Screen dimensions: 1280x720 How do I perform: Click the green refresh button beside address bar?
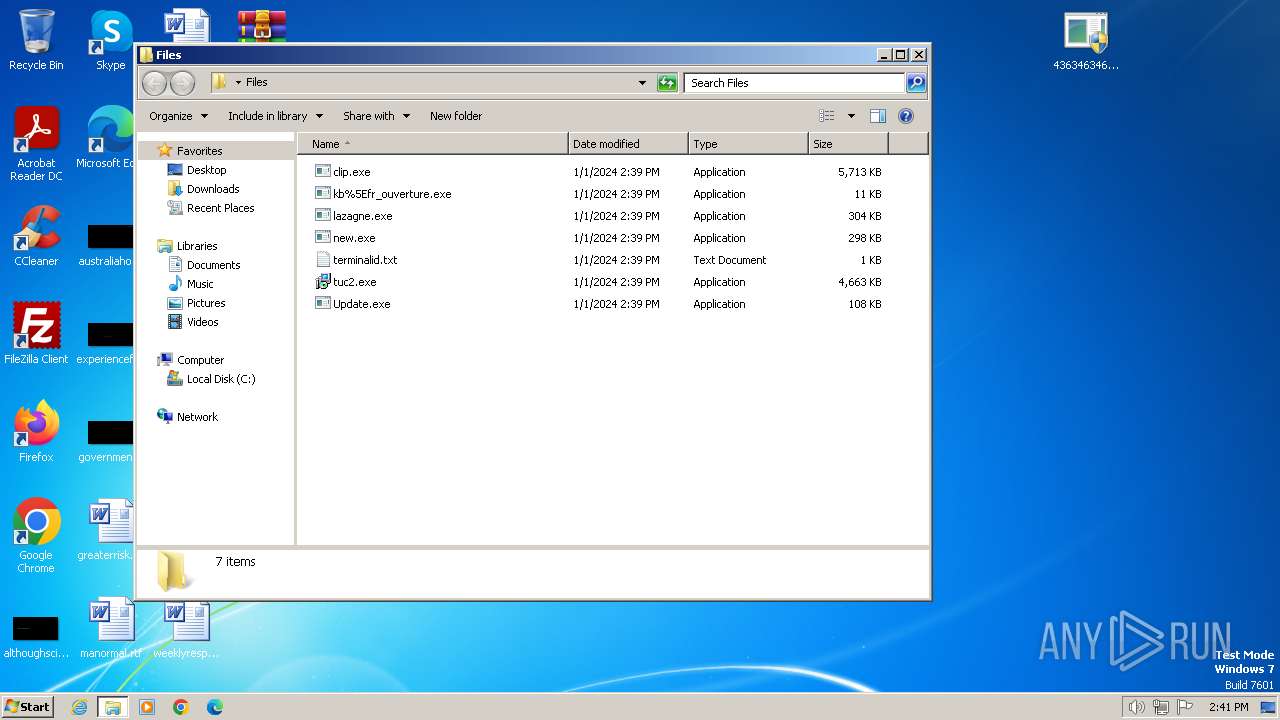[x=667, y=83]
